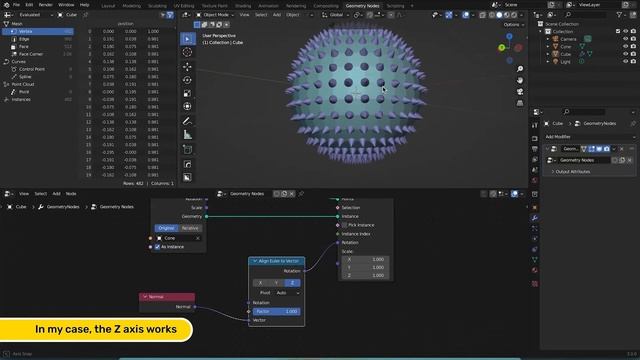The image size is (640, 360).
Task: Open the viewport Options dropdown
Action: [513, 24]
